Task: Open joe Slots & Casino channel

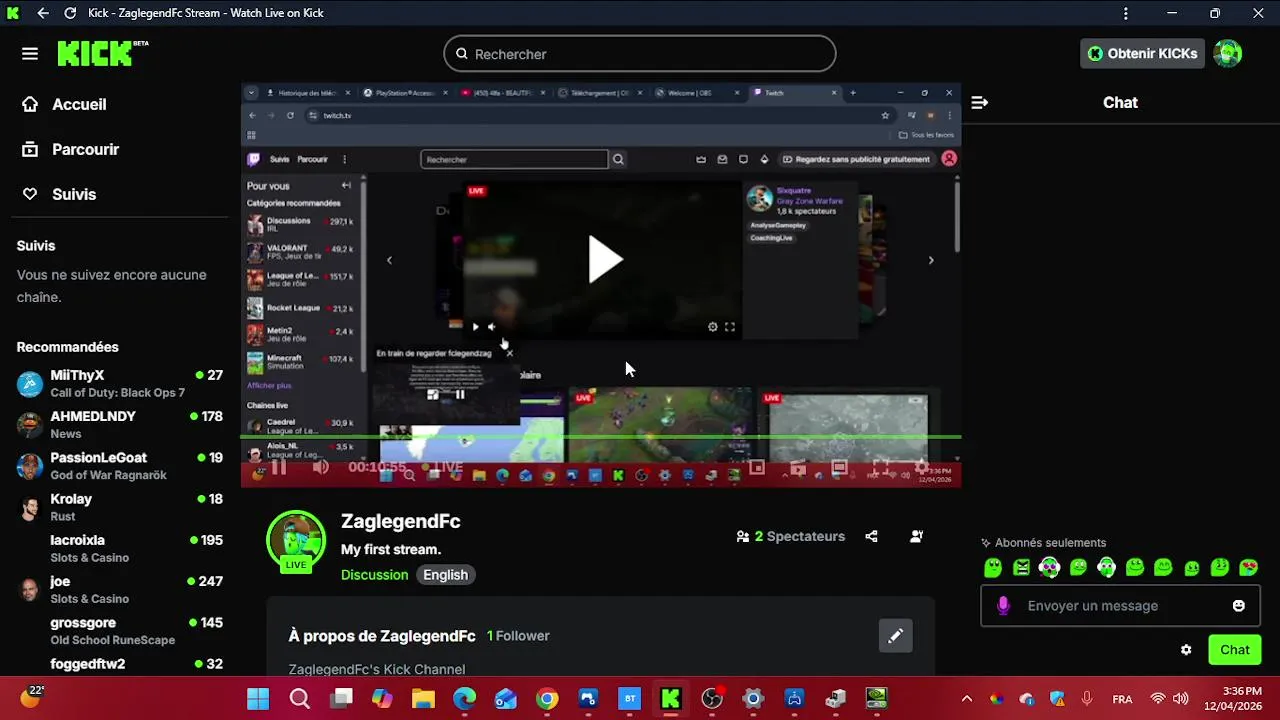Action: (x=120, y=589)
